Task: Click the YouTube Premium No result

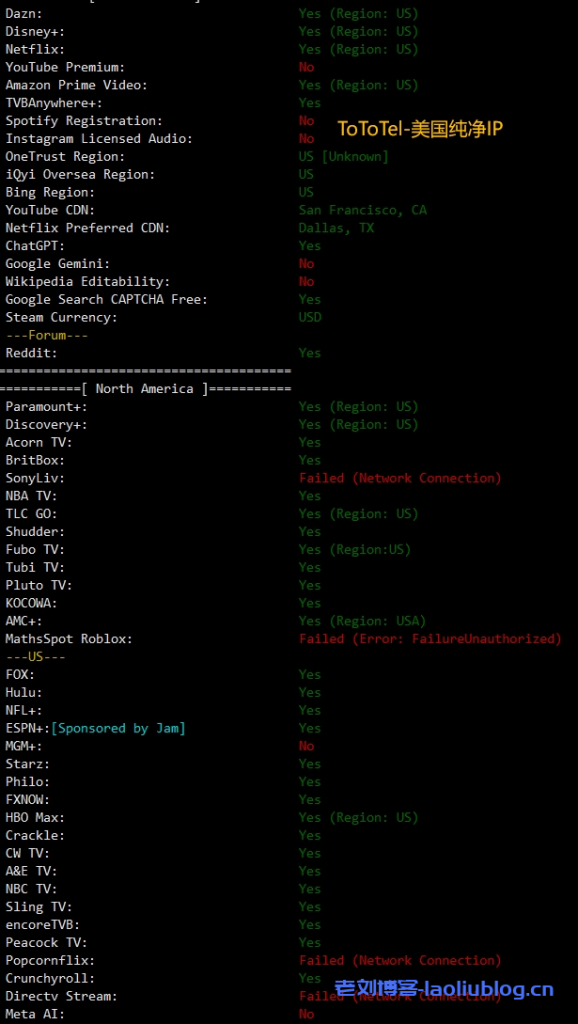Action: click(306, 67)
